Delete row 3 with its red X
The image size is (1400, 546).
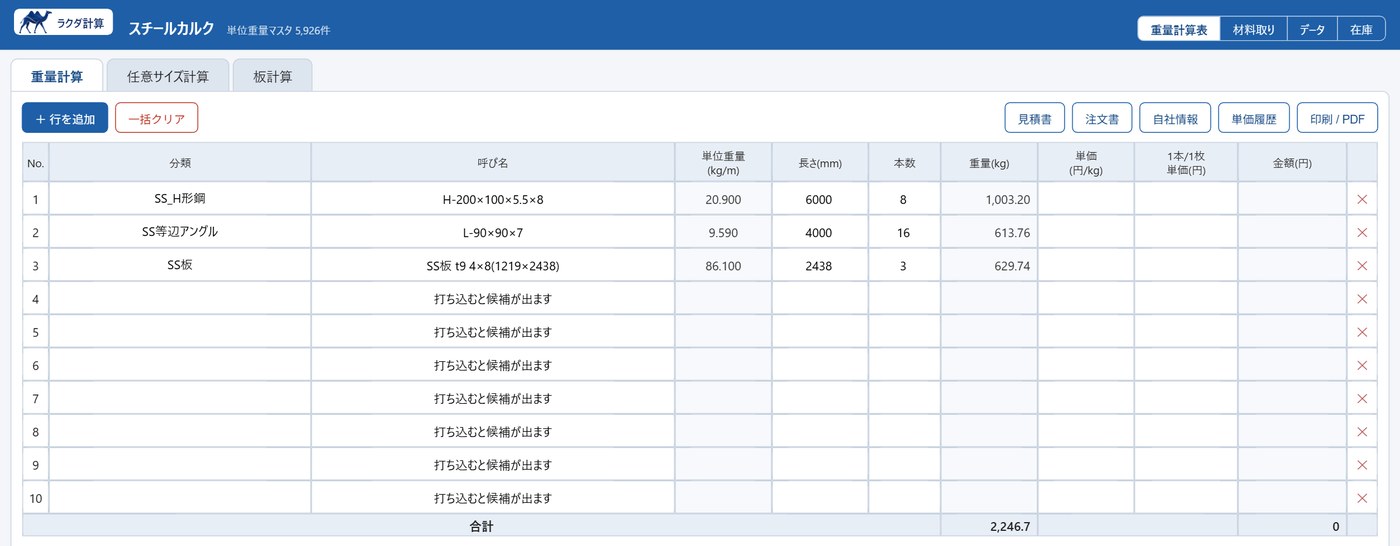click(x=1361, y=266)
